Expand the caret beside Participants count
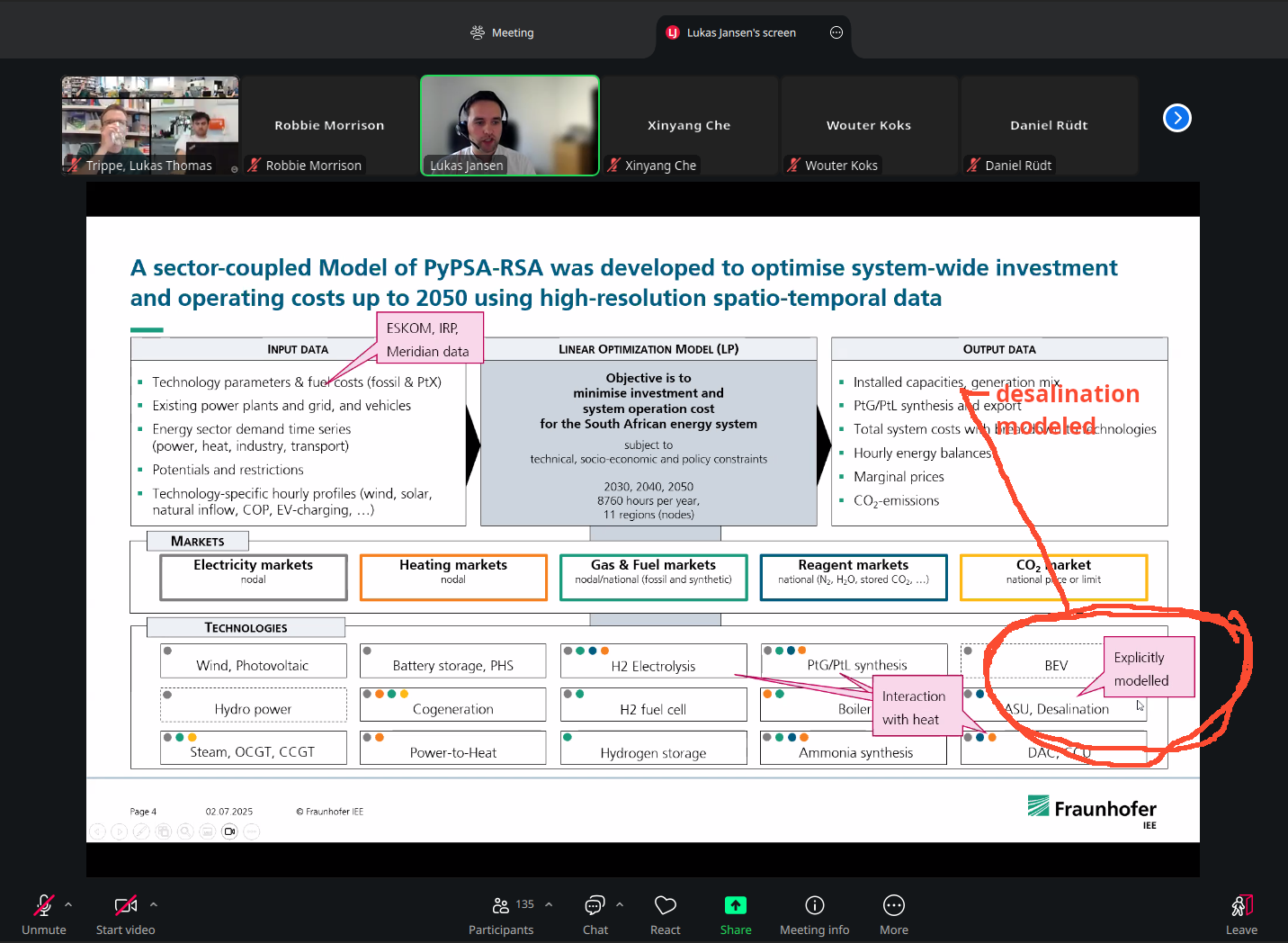The width and height of the screenshot is (1288, 943). point(549,904)
